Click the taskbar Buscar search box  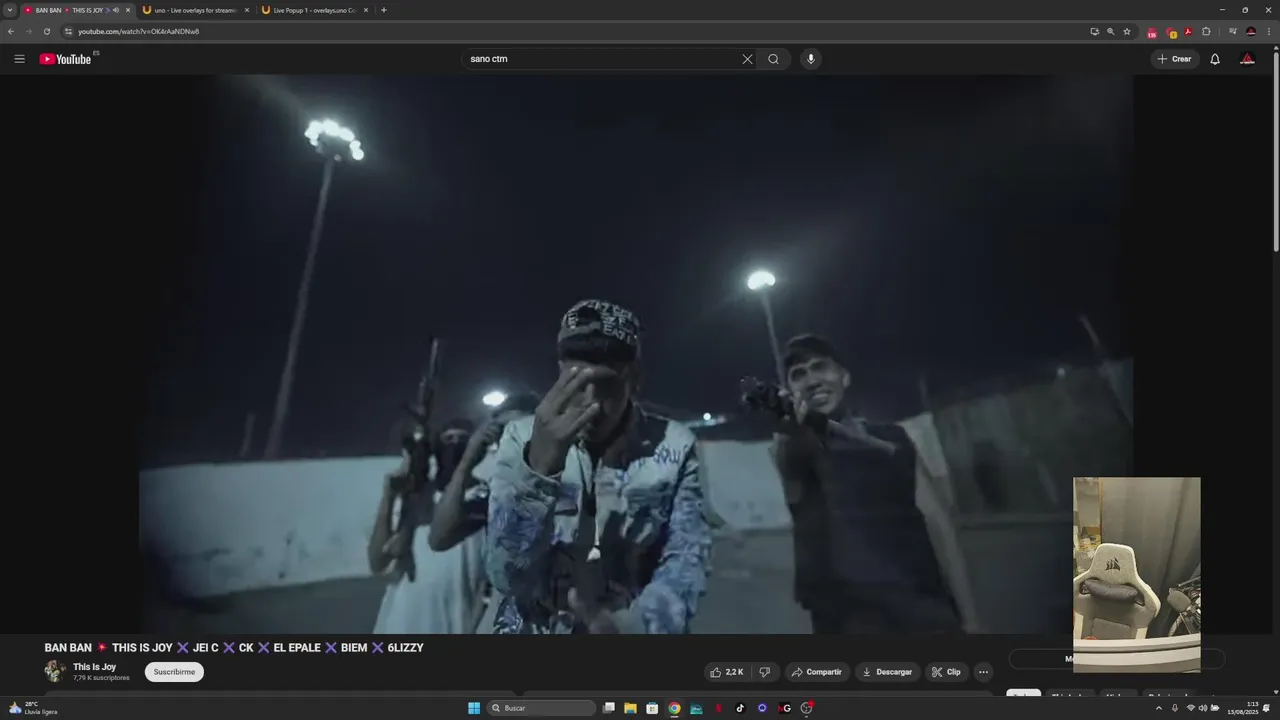tap(541, 708)
